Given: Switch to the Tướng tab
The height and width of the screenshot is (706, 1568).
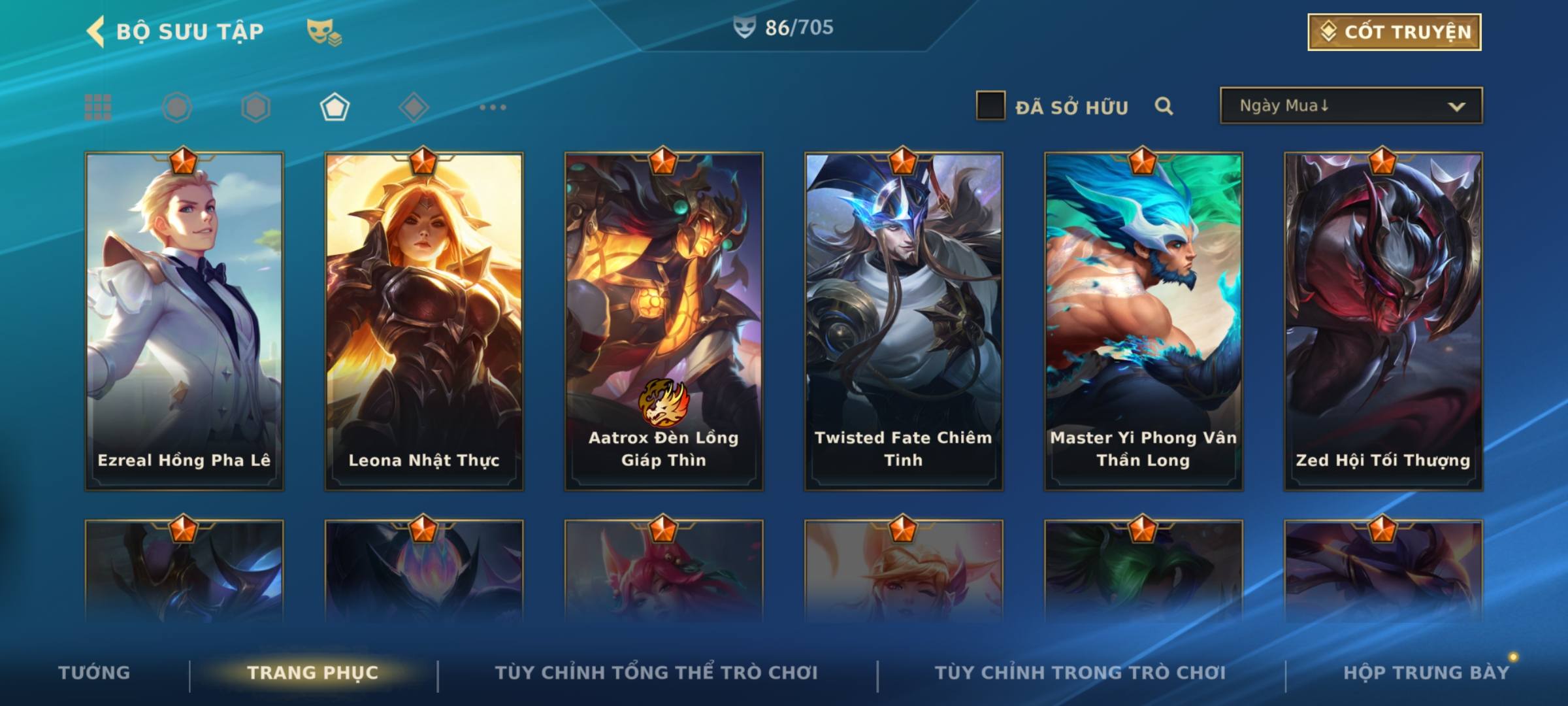Looking at the screenshot, I should click(94, 673).
